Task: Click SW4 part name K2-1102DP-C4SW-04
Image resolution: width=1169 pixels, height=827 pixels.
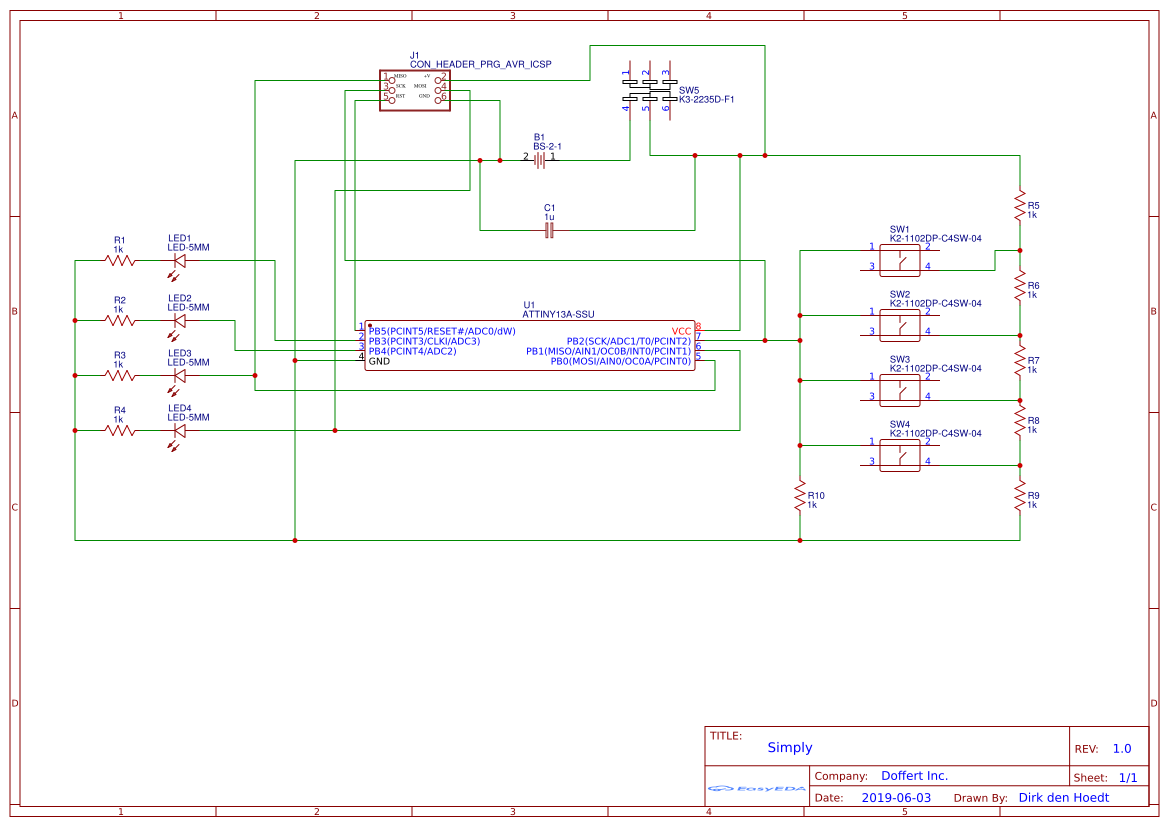Action: click(x=936, y=434)
